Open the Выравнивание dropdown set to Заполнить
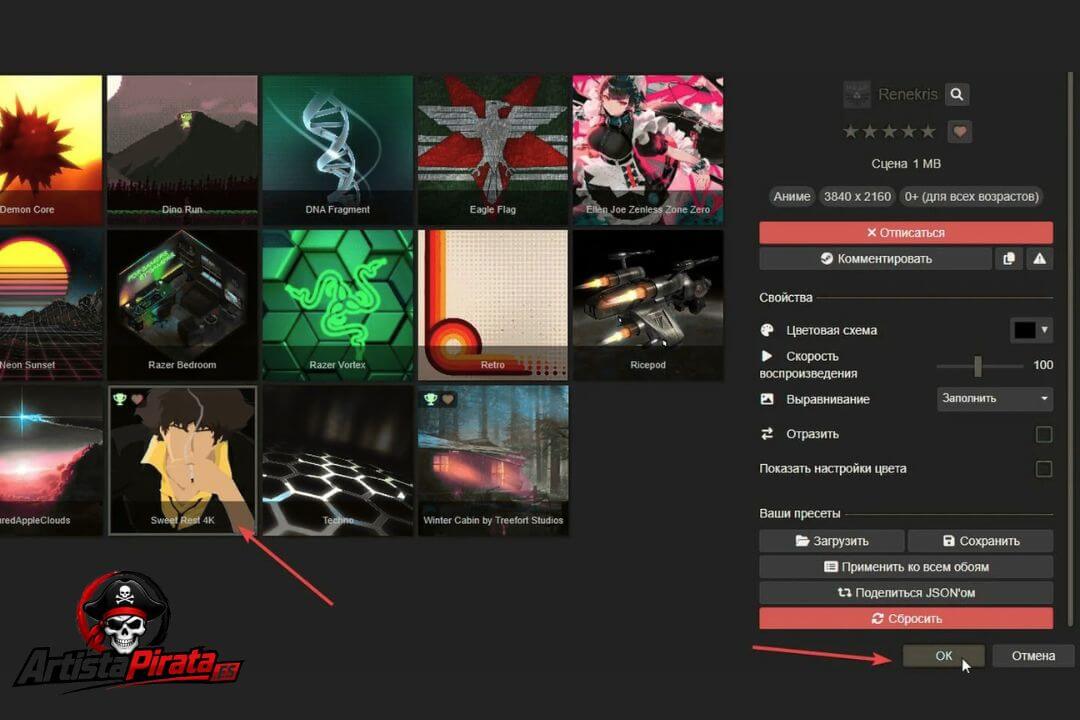 [995, 399]
